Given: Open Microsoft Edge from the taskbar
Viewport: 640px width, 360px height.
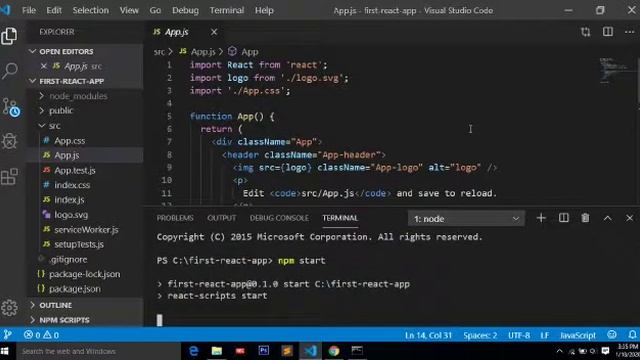Looking at the screenshot, I should [193, 351].
